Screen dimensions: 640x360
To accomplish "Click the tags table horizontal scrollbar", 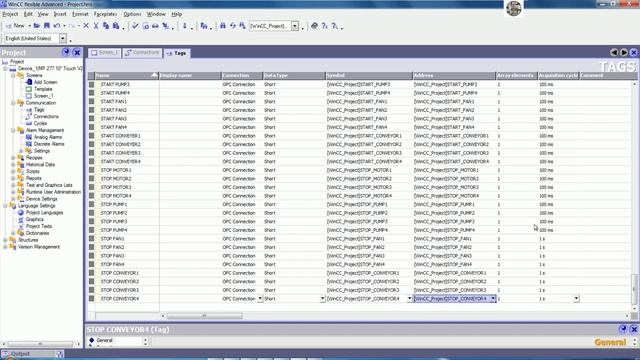I will [204, 316].
